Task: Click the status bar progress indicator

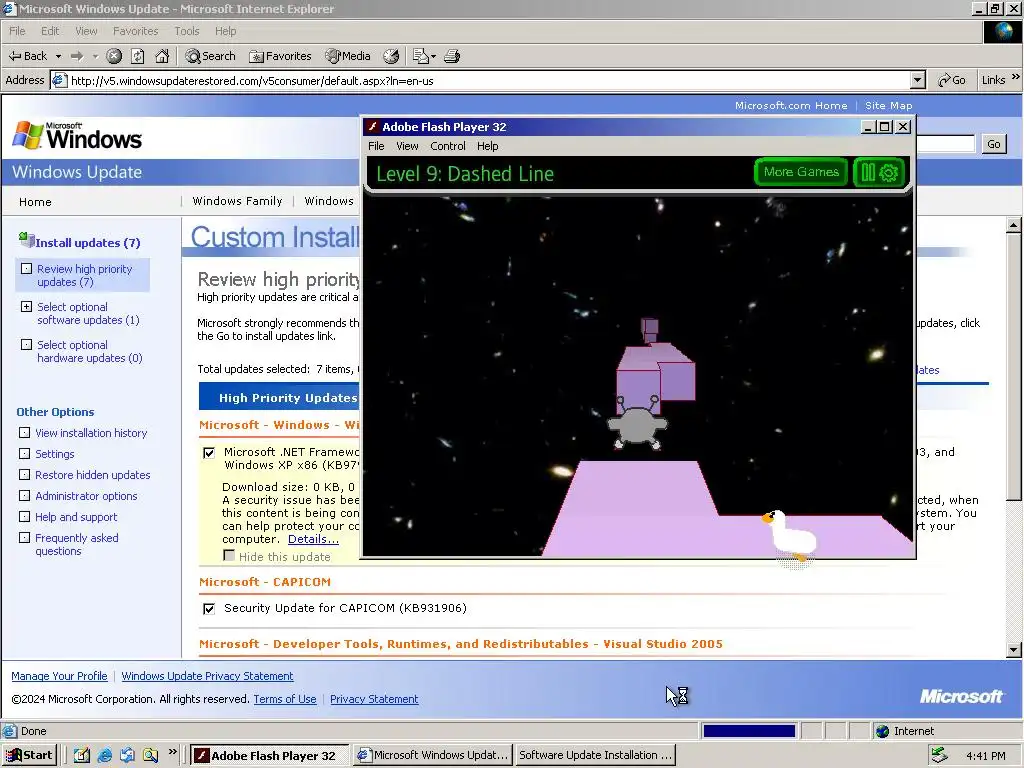Action: tap(749, 731)
